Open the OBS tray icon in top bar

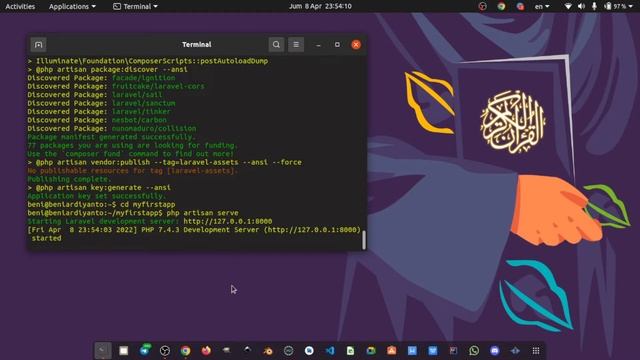[x=482, y=6]
